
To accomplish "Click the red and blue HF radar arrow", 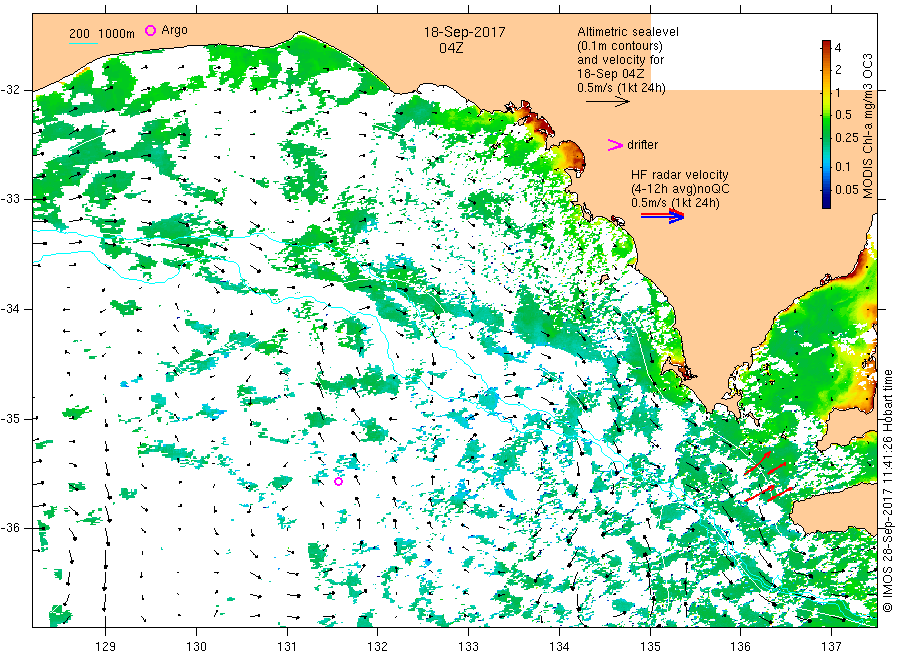I will pos(663,216).
